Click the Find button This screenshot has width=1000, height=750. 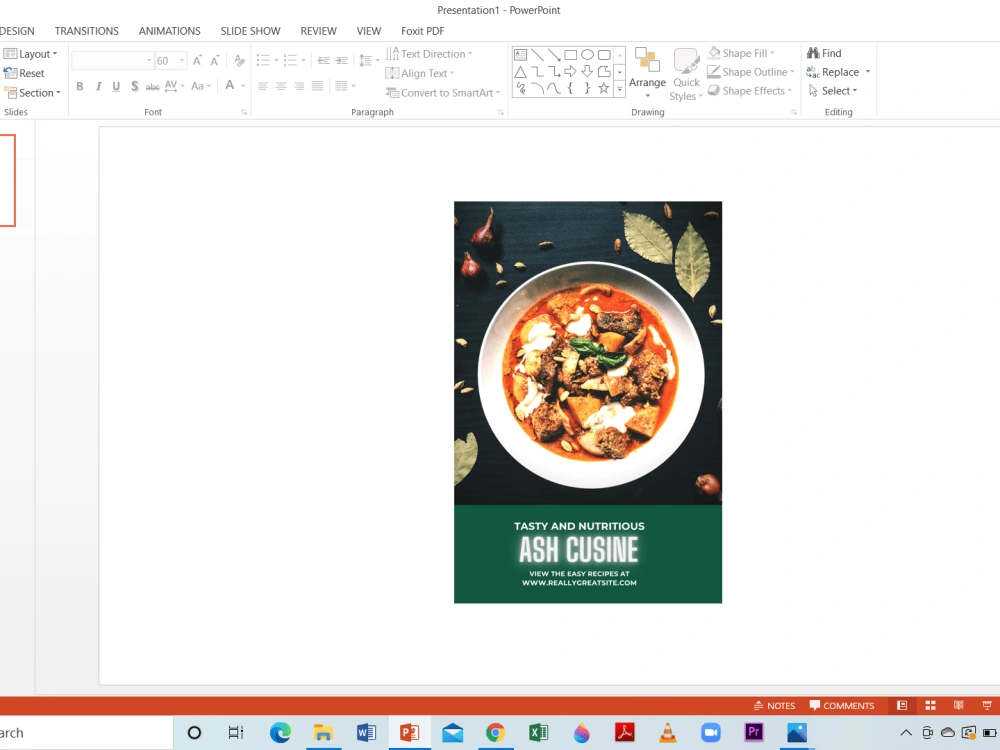click(x=824, y=53)
